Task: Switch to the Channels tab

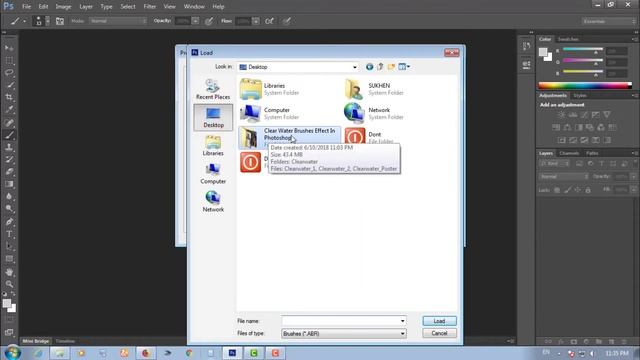Action: coord(569,153)
